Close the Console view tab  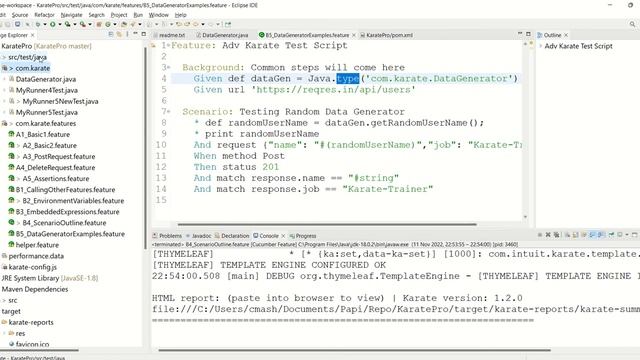283,236
